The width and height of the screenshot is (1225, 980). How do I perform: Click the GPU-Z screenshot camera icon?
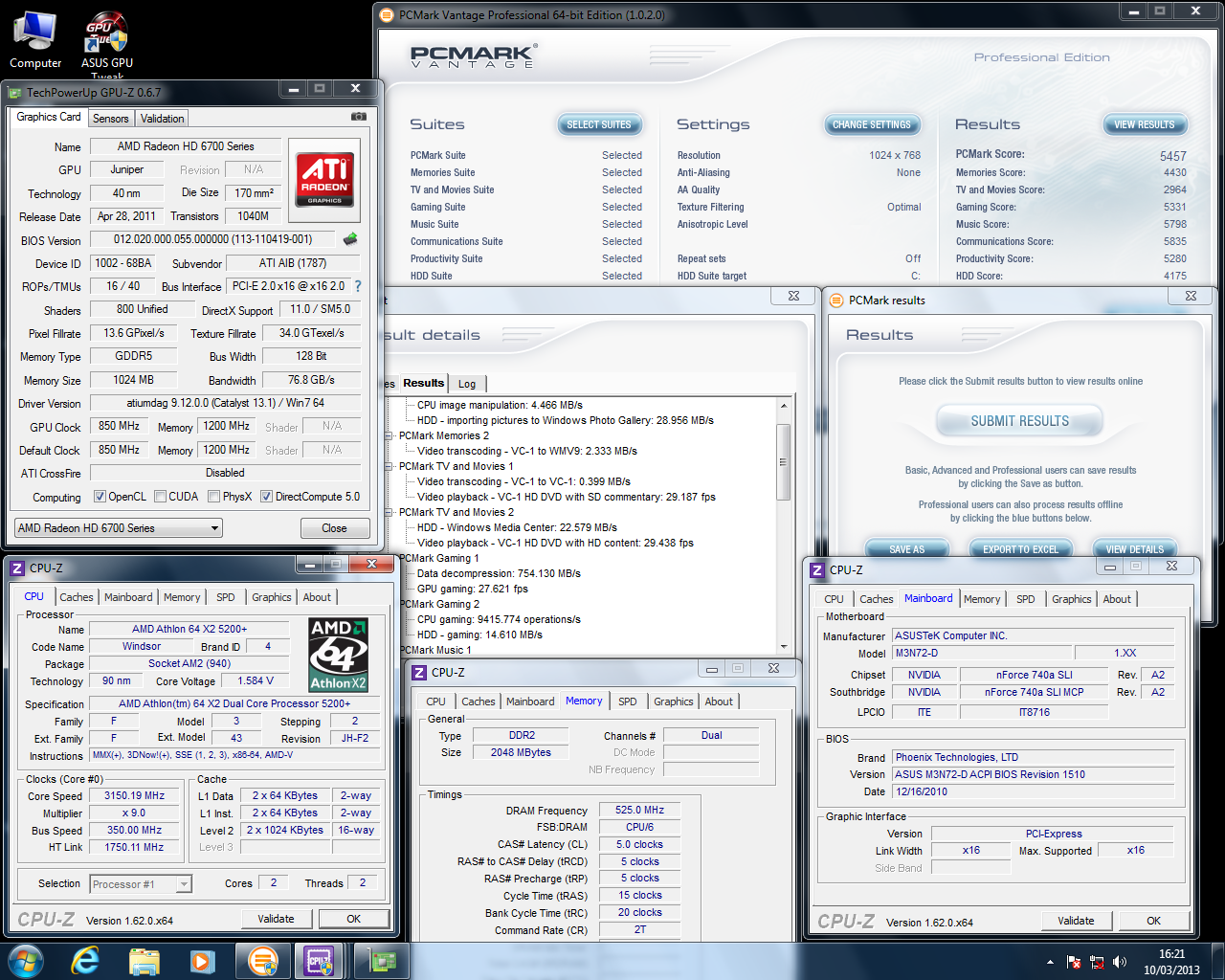(x=359, y=117)
